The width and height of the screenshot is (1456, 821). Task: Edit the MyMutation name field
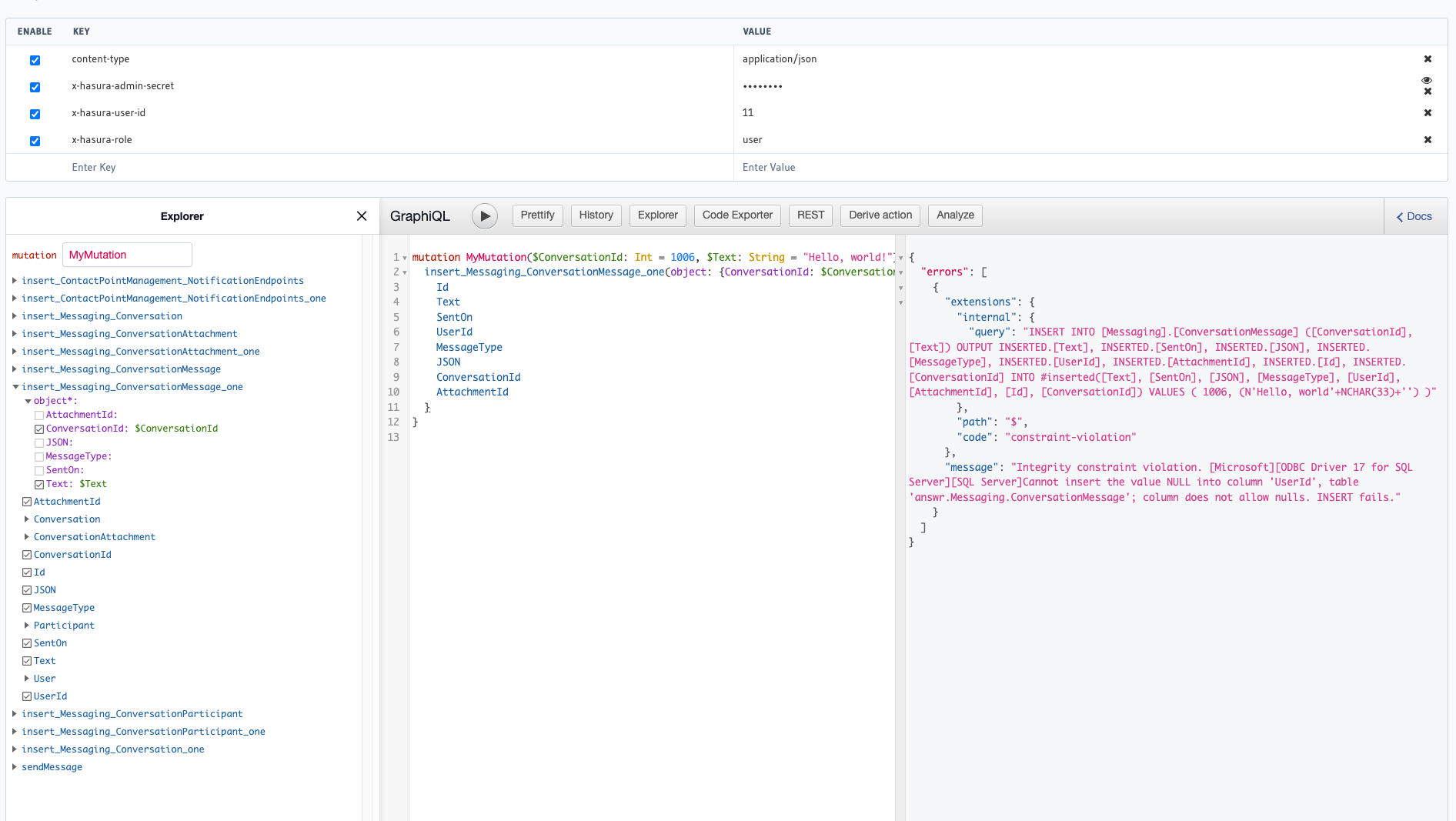(x=127, y=255)
